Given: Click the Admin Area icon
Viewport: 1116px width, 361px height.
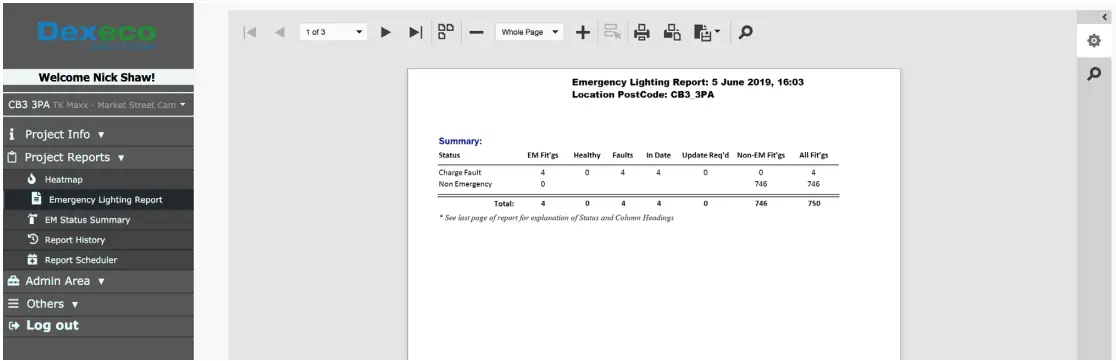Looking at the screenshot, I should pyautogui.click(x=13, y=281).
